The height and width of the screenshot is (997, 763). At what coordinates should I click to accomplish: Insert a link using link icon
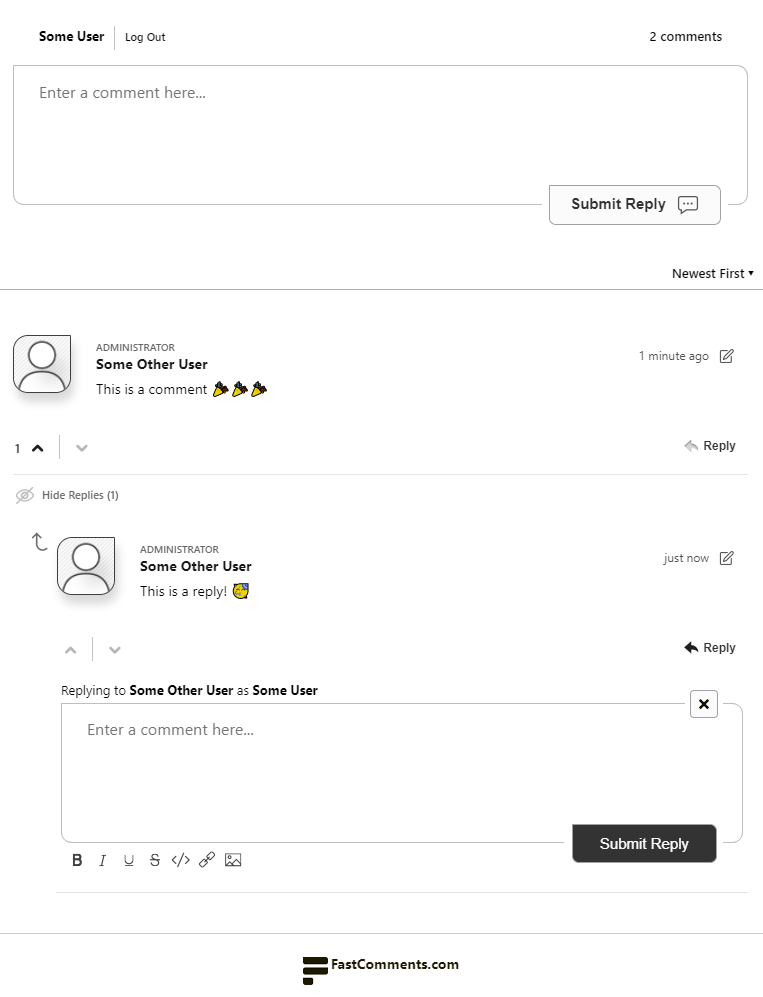click(x=207, y=860)
